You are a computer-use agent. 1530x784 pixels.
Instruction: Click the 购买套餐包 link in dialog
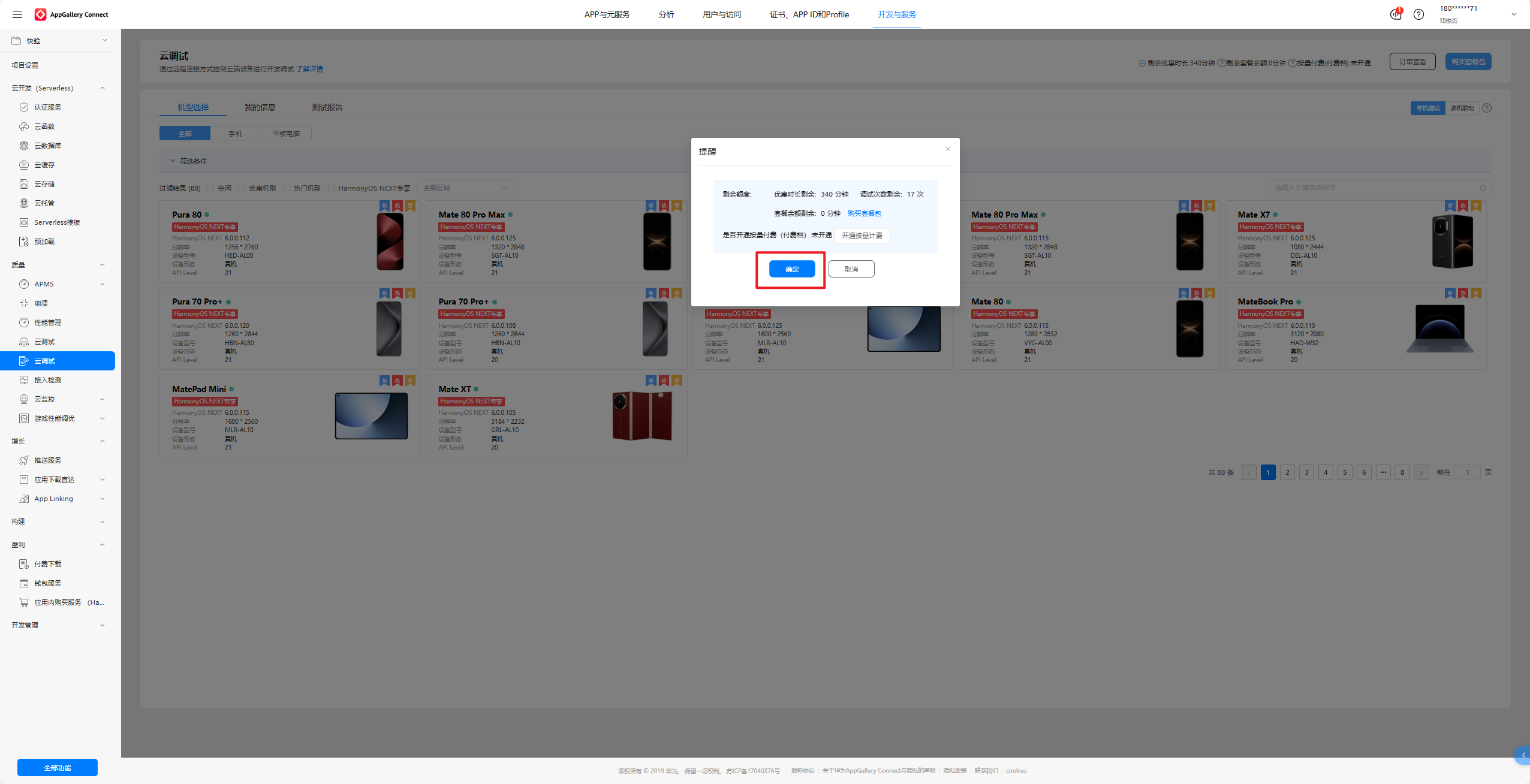[864, 213]
